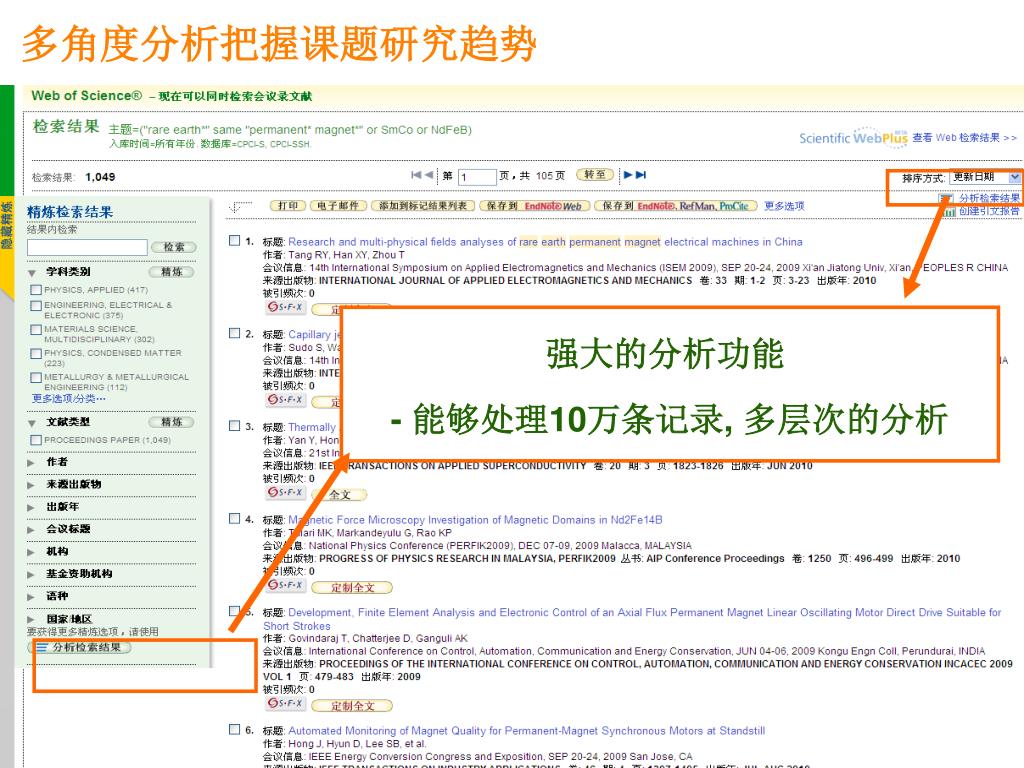Expand 出版年 refine section
Image resolution: width=1024 pixels, height=768 pixels.
pyautogui.click(x=31, y=507)
